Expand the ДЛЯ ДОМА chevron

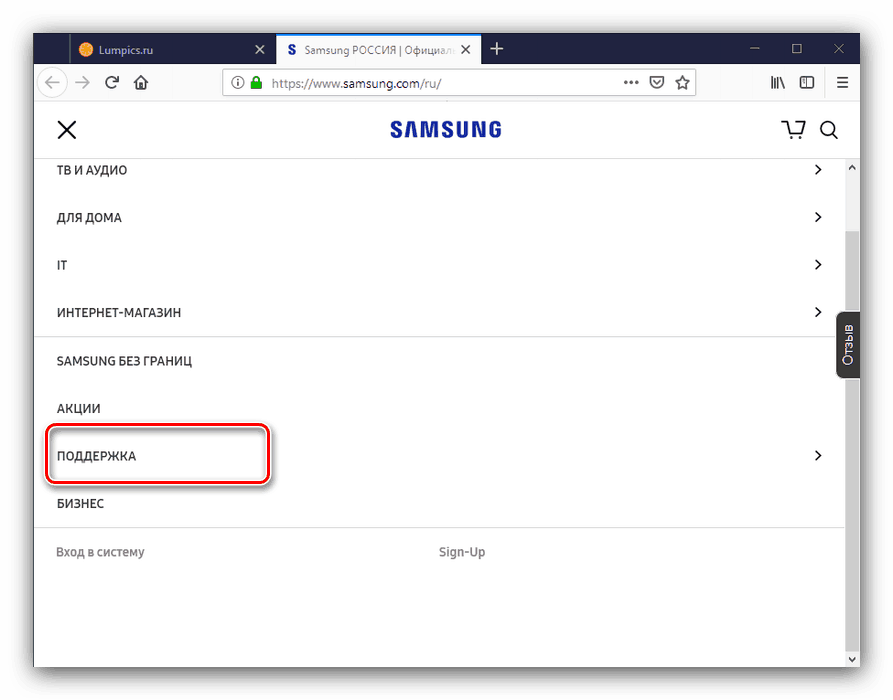click(x=818, y=217)
